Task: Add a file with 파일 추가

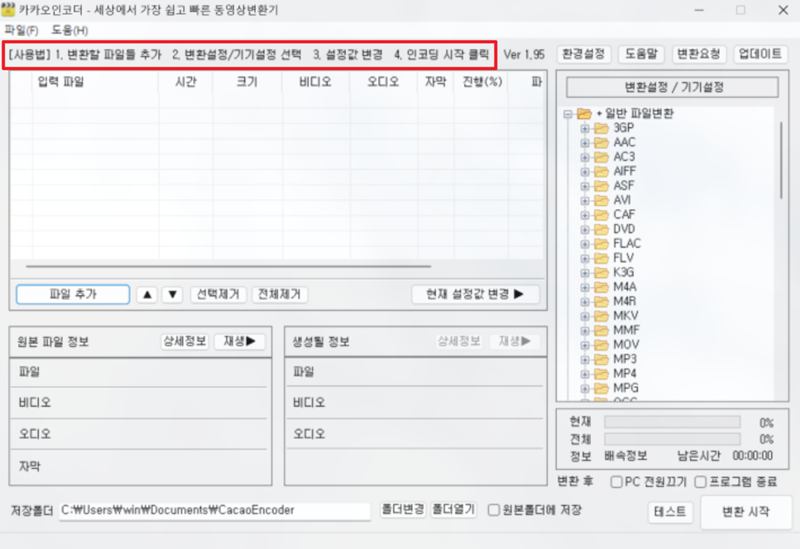Action: 73,294
